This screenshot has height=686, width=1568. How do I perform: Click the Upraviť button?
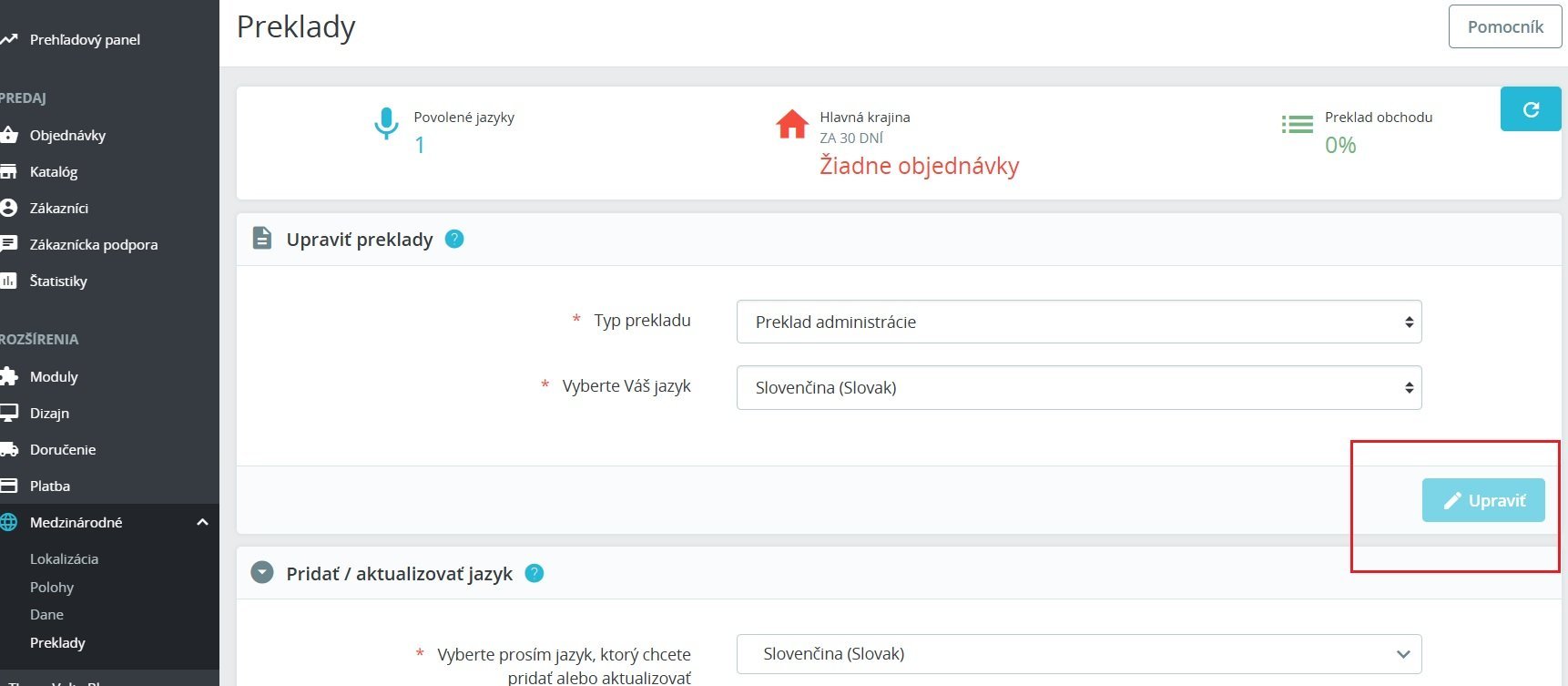point(1483,500)
